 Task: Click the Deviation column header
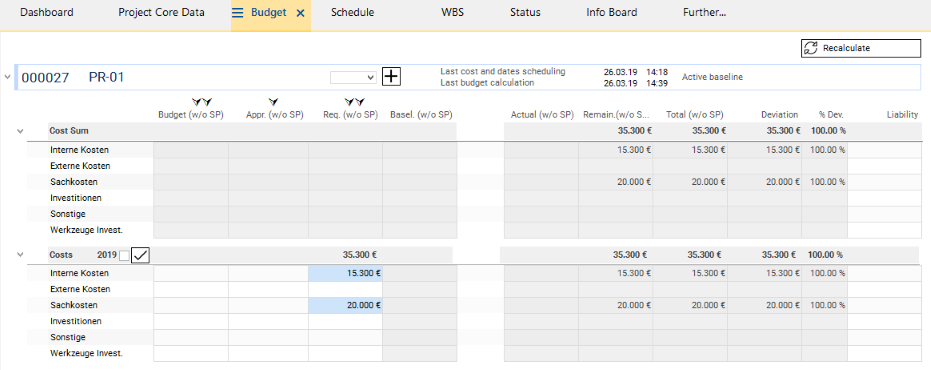tap(780, 115)
